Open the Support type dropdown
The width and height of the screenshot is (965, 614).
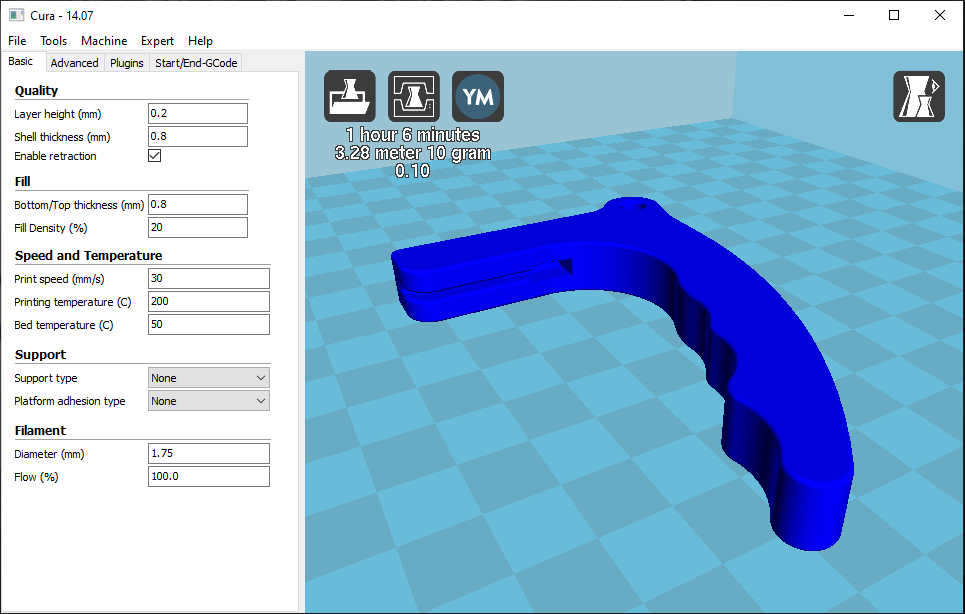coord(208,377)
